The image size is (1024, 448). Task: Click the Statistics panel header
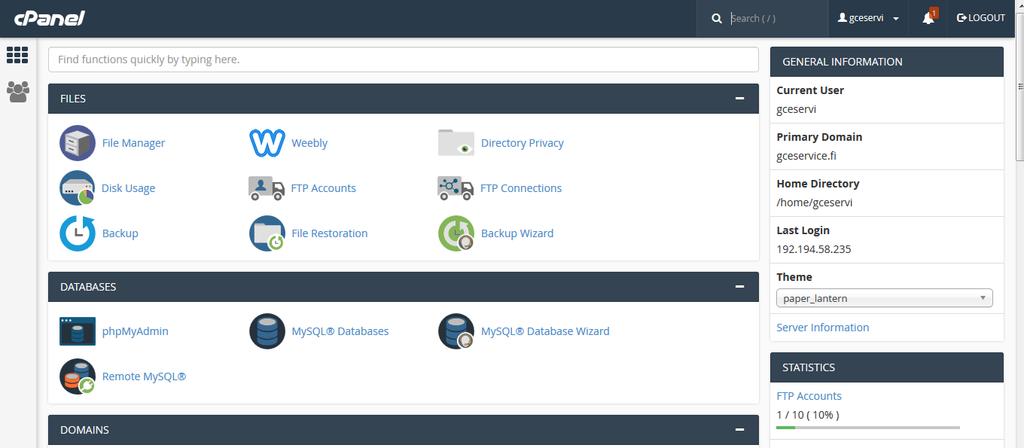887,368
